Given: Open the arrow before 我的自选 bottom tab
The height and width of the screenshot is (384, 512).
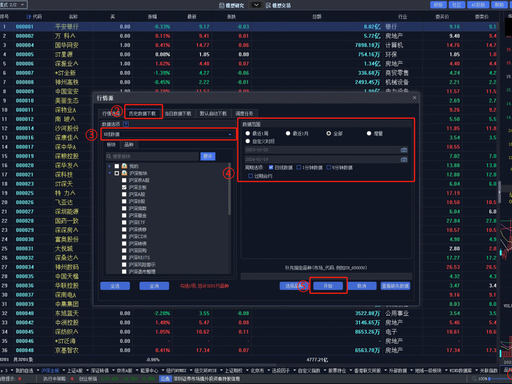Looking at the screenshot, I should (x=12, y=370).
